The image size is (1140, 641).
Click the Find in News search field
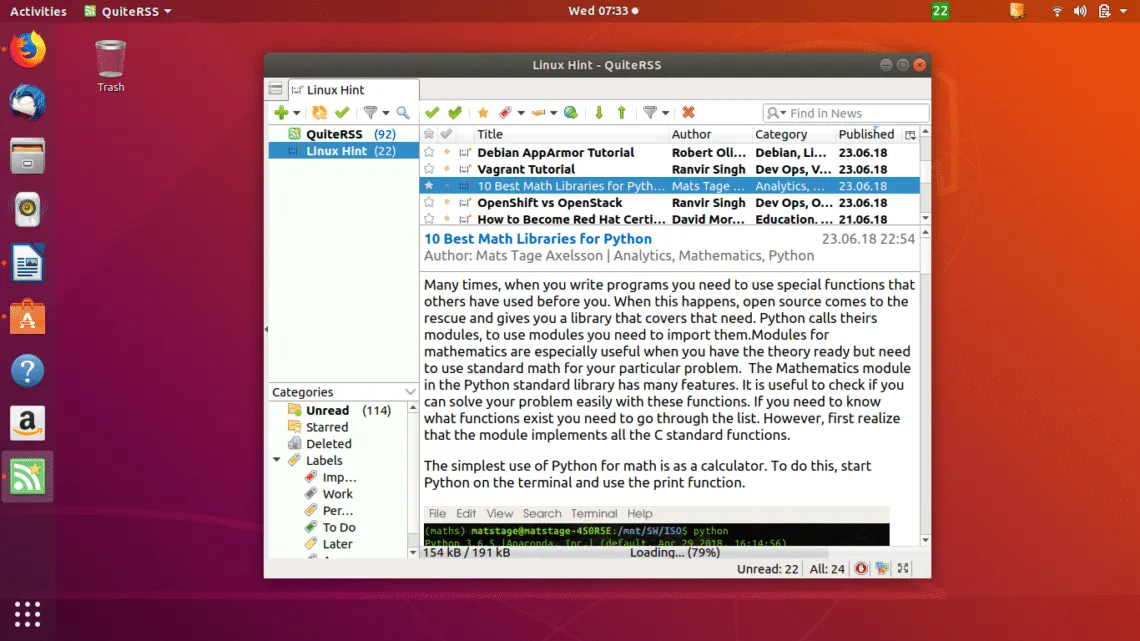(x=855, y=113)
